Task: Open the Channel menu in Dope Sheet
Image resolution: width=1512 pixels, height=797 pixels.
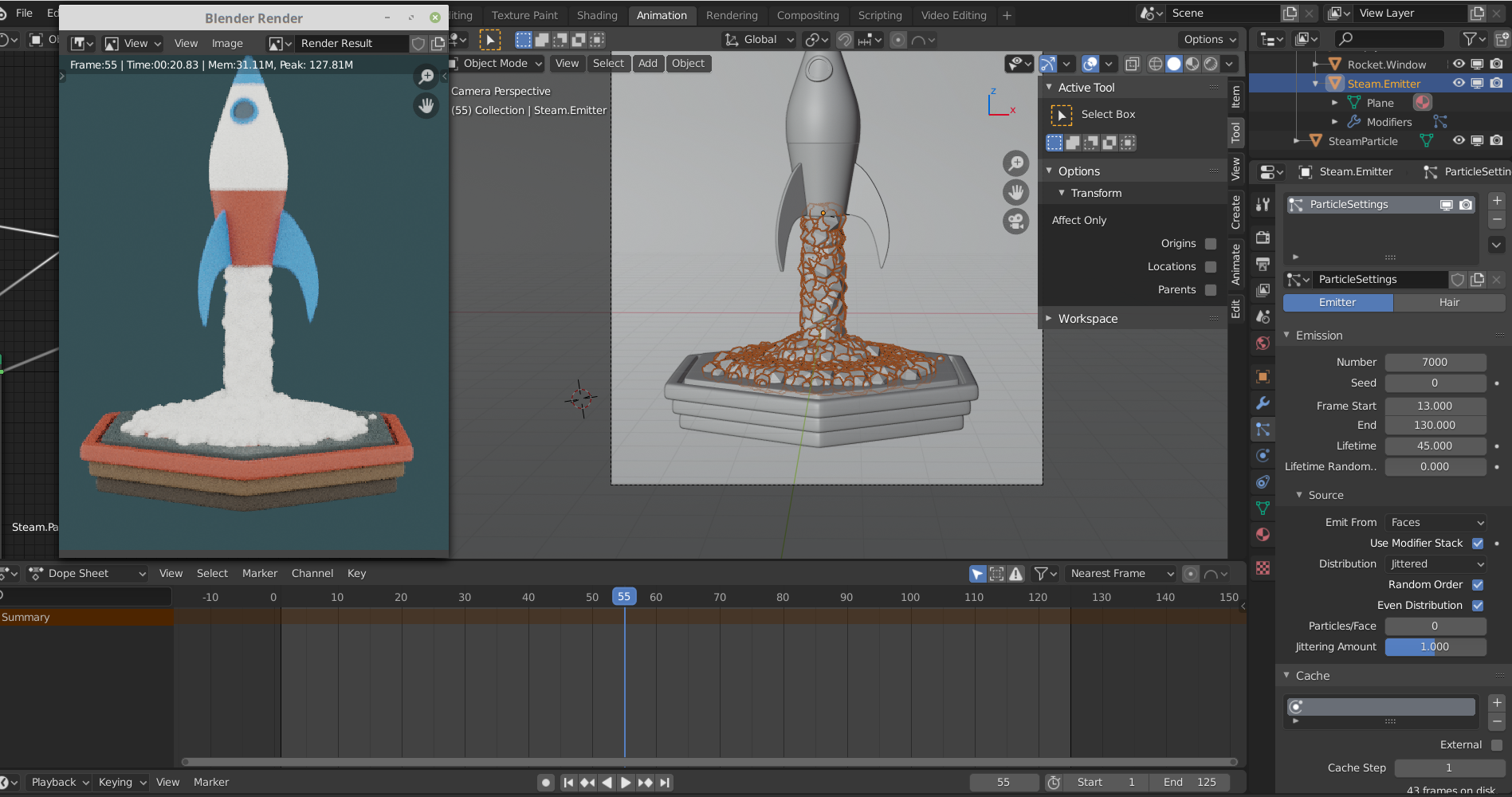Action: (312, 574)
